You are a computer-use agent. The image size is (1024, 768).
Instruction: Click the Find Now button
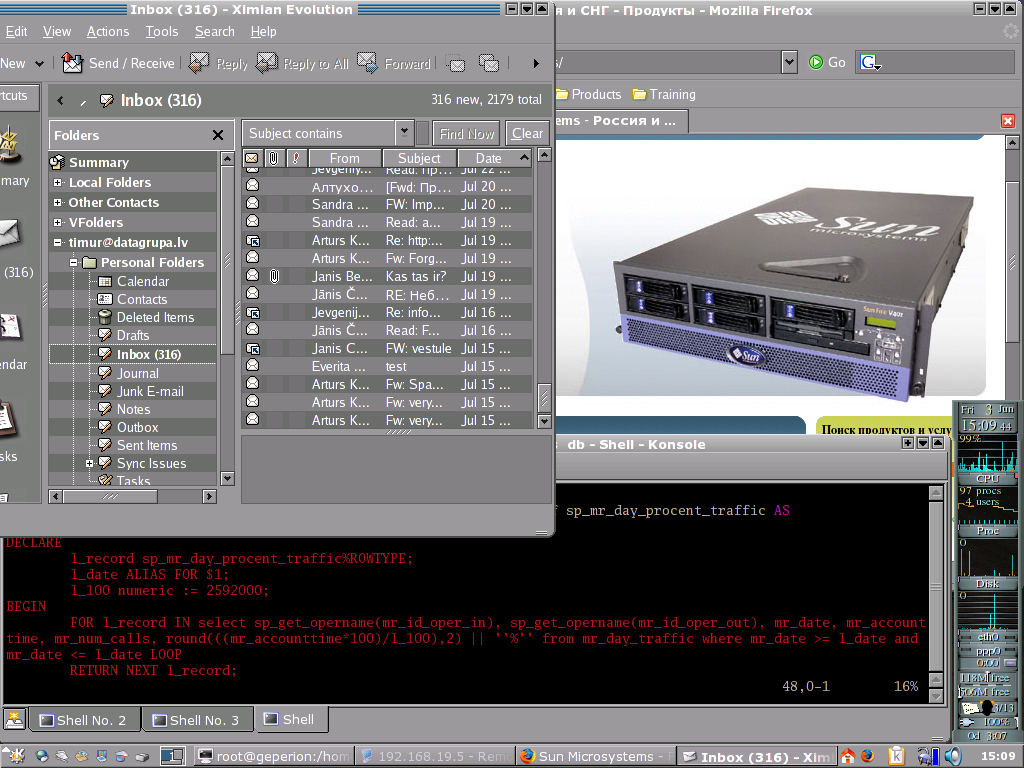(466, 133)
